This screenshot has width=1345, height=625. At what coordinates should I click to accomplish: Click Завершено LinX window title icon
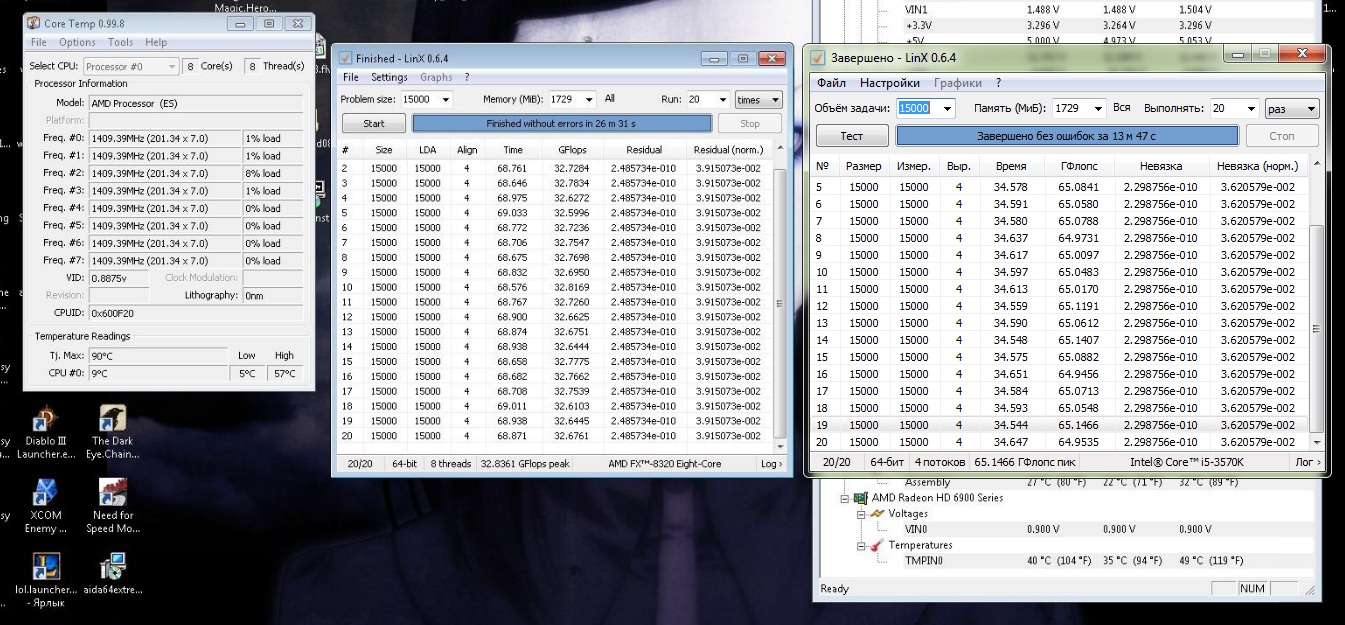coord(817,58)
